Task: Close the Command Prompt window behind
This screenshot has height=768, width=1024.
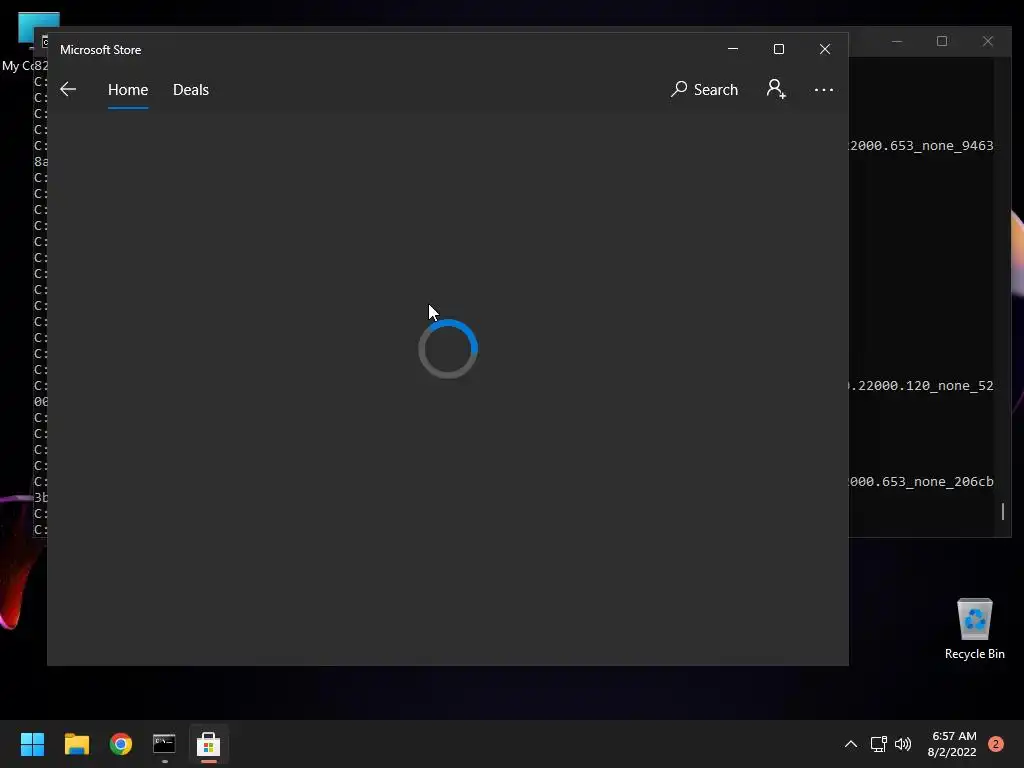Action: tap(987, 41)
